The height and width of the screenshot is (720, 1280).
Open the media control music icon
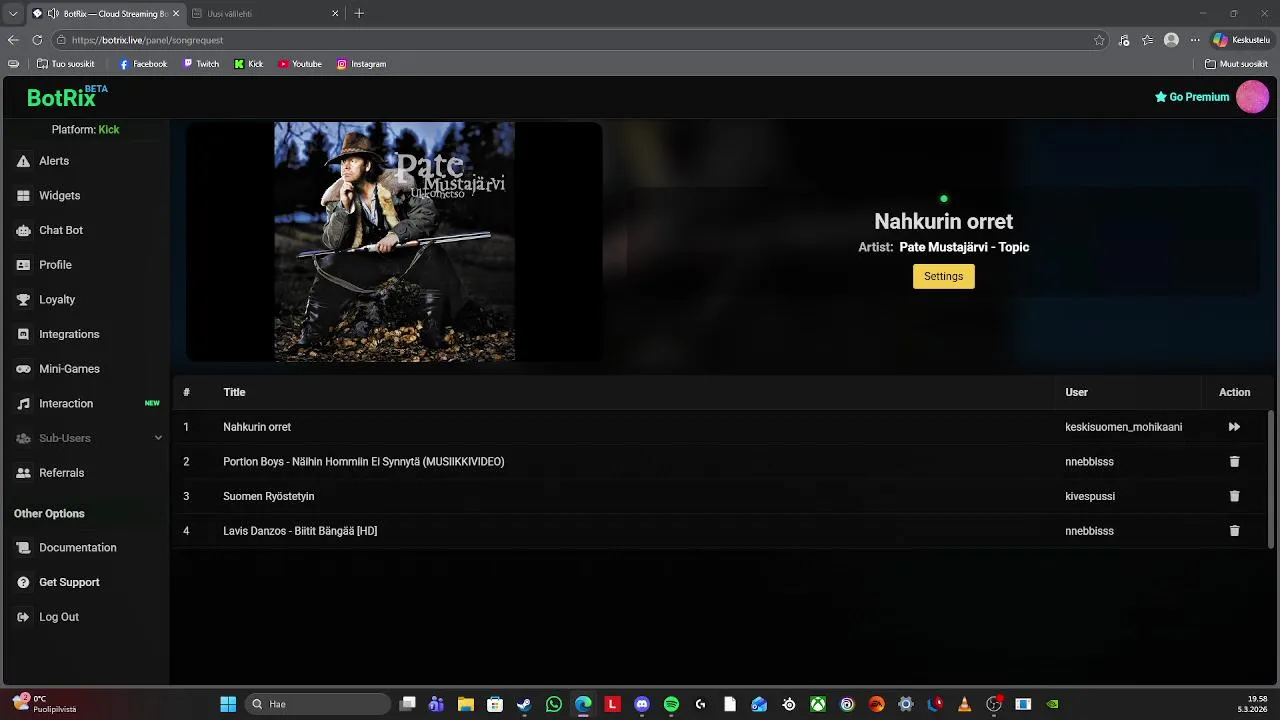(x=1124, y=40)
